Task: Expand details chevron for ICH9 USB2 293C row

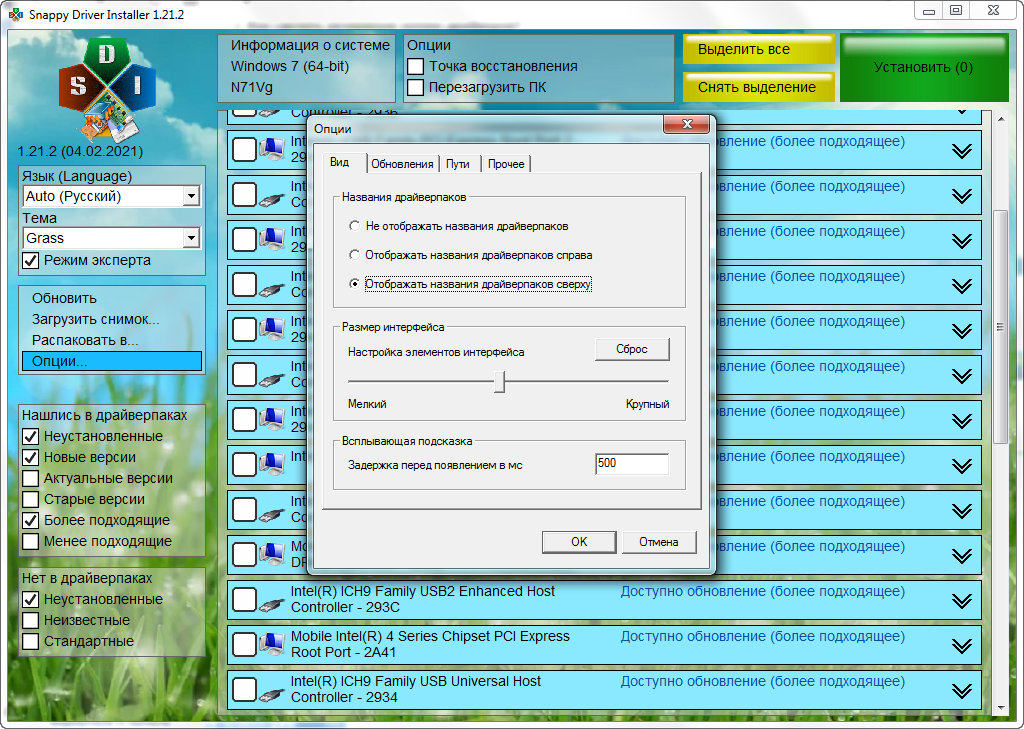Action: (962, 601)
